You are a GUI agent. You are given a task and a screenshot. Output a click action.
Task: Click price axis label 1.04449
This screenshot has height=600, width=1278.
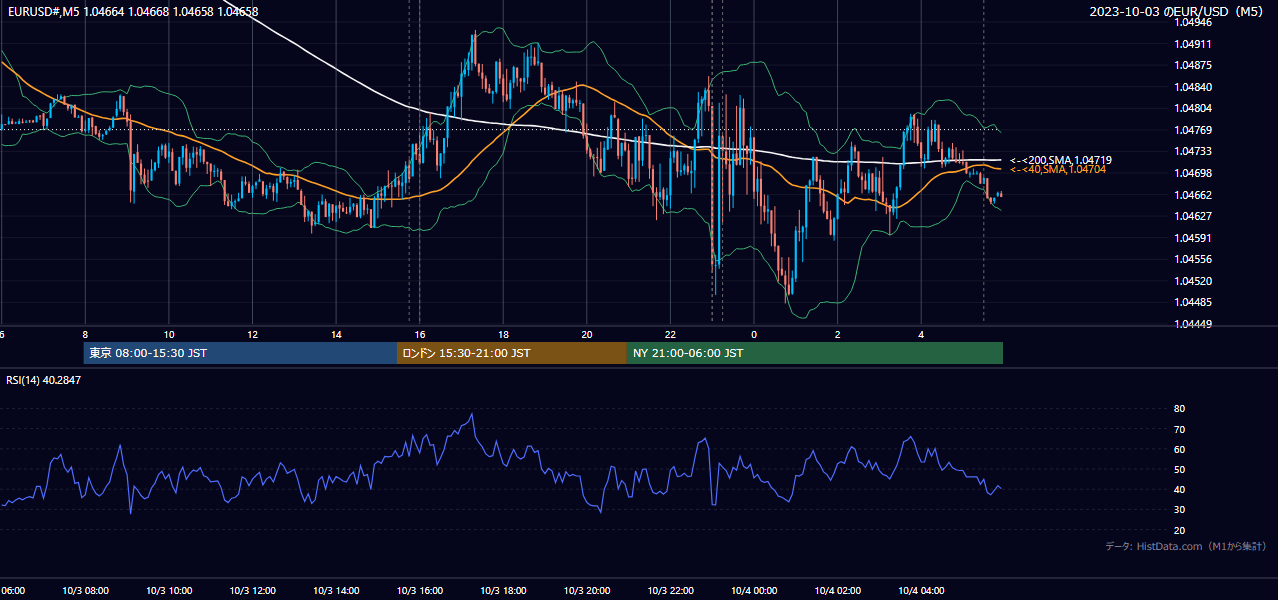pyautogui.click(x=1192, y=324)
